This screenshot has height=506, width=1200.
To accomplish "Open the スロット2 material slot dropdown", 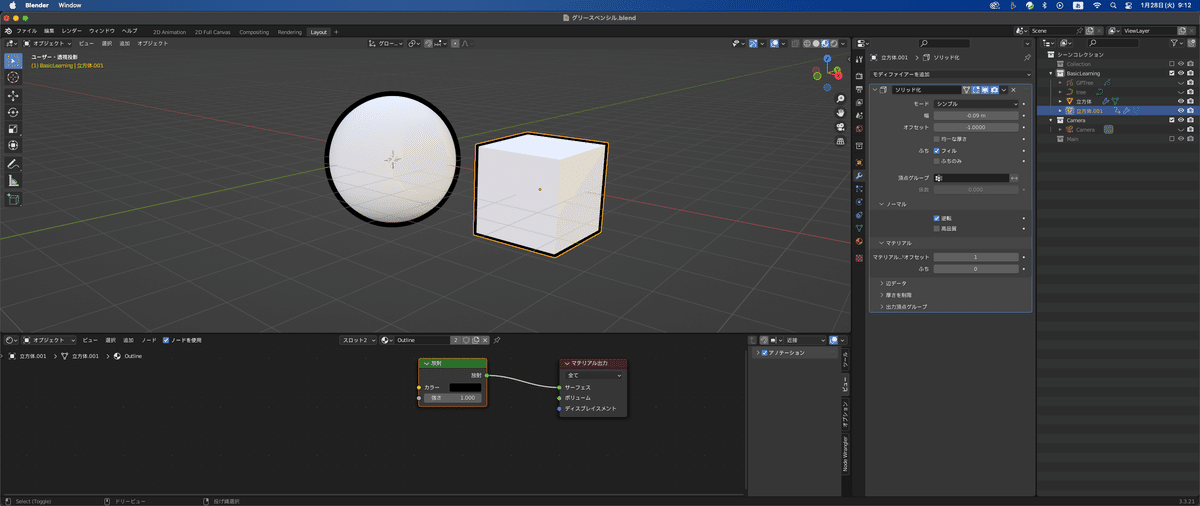I will click(x=358, y=340).
